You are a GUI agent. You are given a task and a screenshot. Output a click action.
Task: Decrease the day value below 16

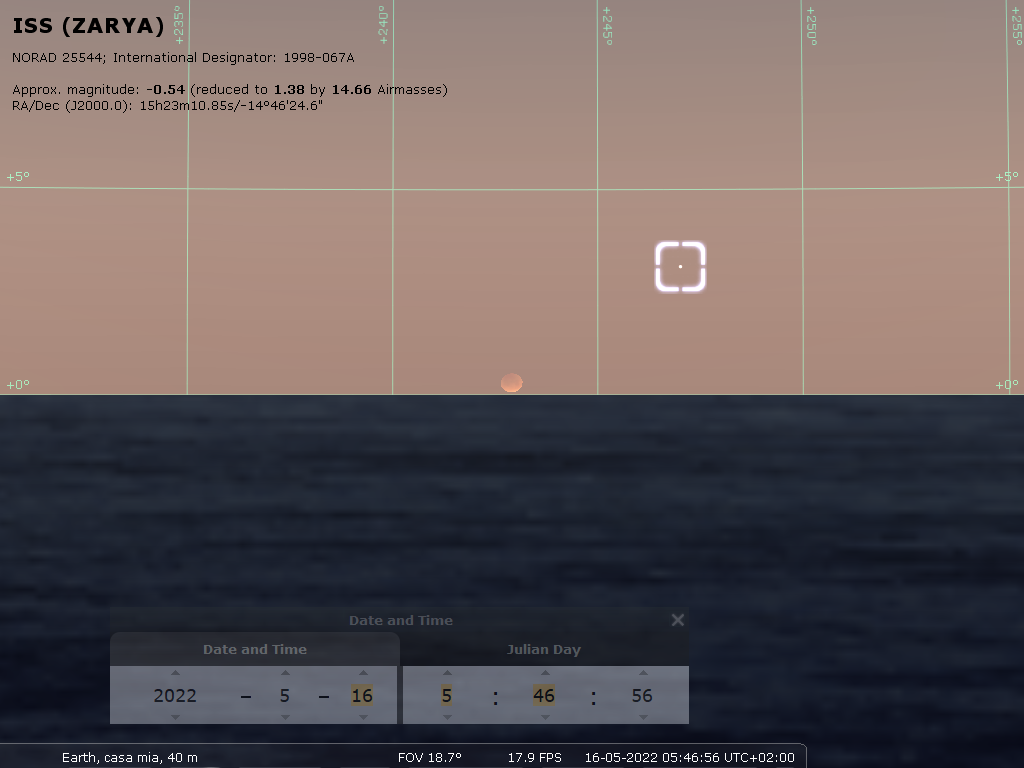[x=363, y=717]
